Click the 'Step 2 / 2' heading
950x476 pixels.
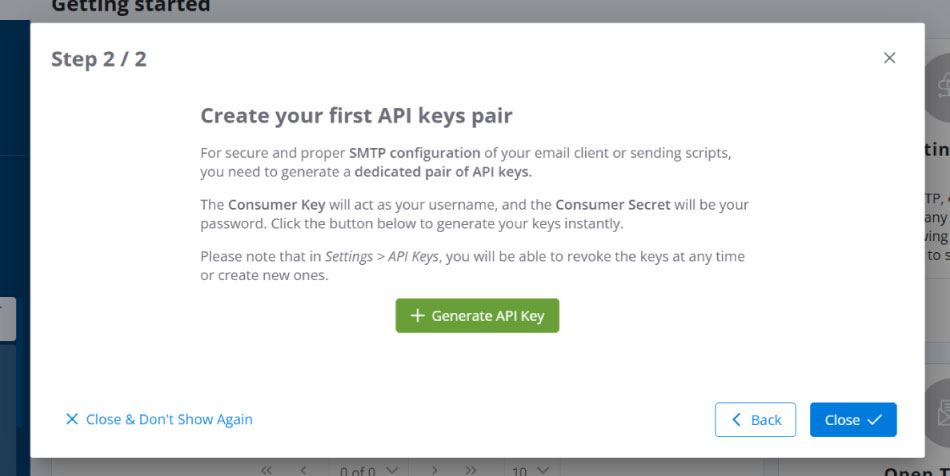click(99, 59)
